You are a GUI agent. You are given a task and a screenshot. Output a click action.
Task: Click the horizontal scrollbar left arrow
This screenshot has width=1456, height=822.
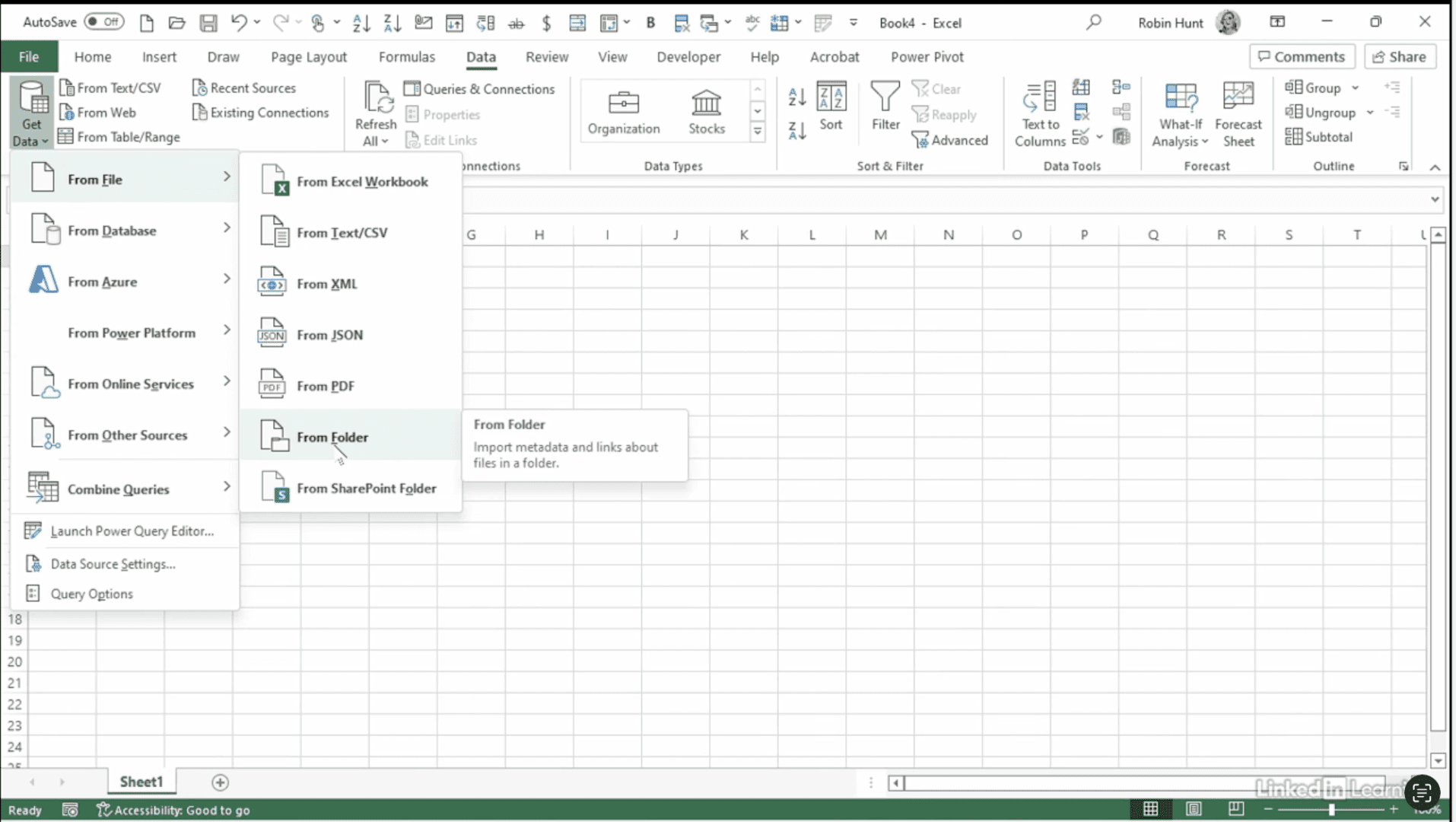tap(896, 782)
